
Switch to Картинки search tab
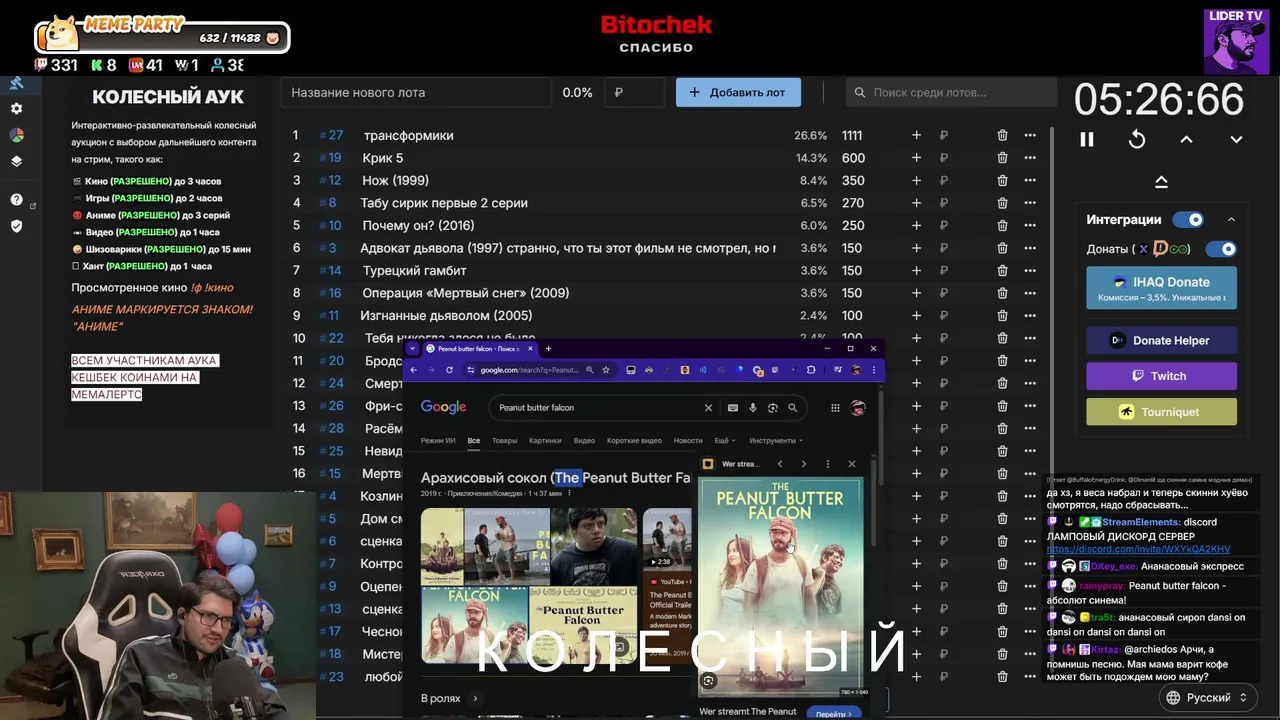tap(545, 440)
